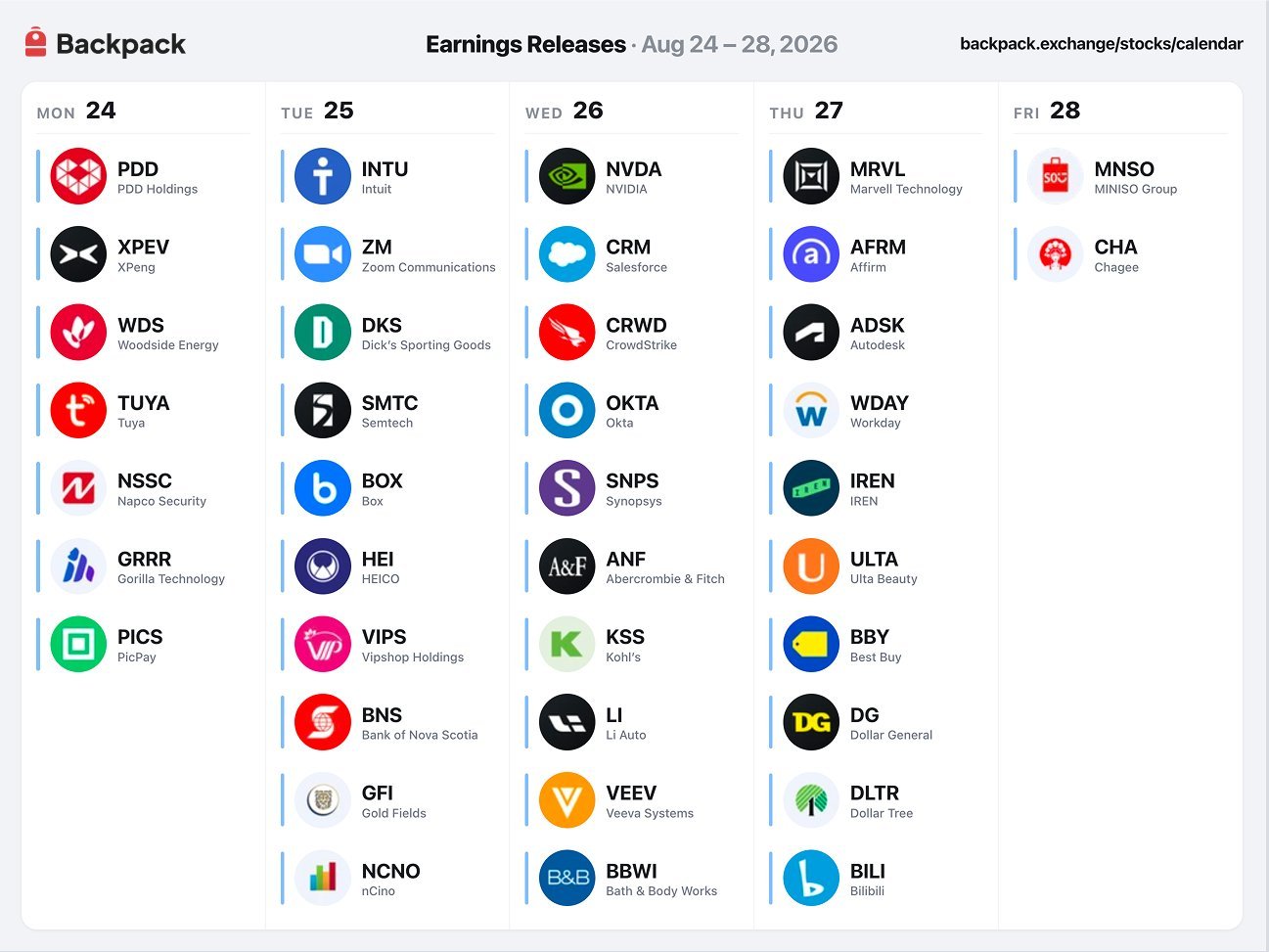Click the CrowdStrike falcon logo

pos(567,333)
